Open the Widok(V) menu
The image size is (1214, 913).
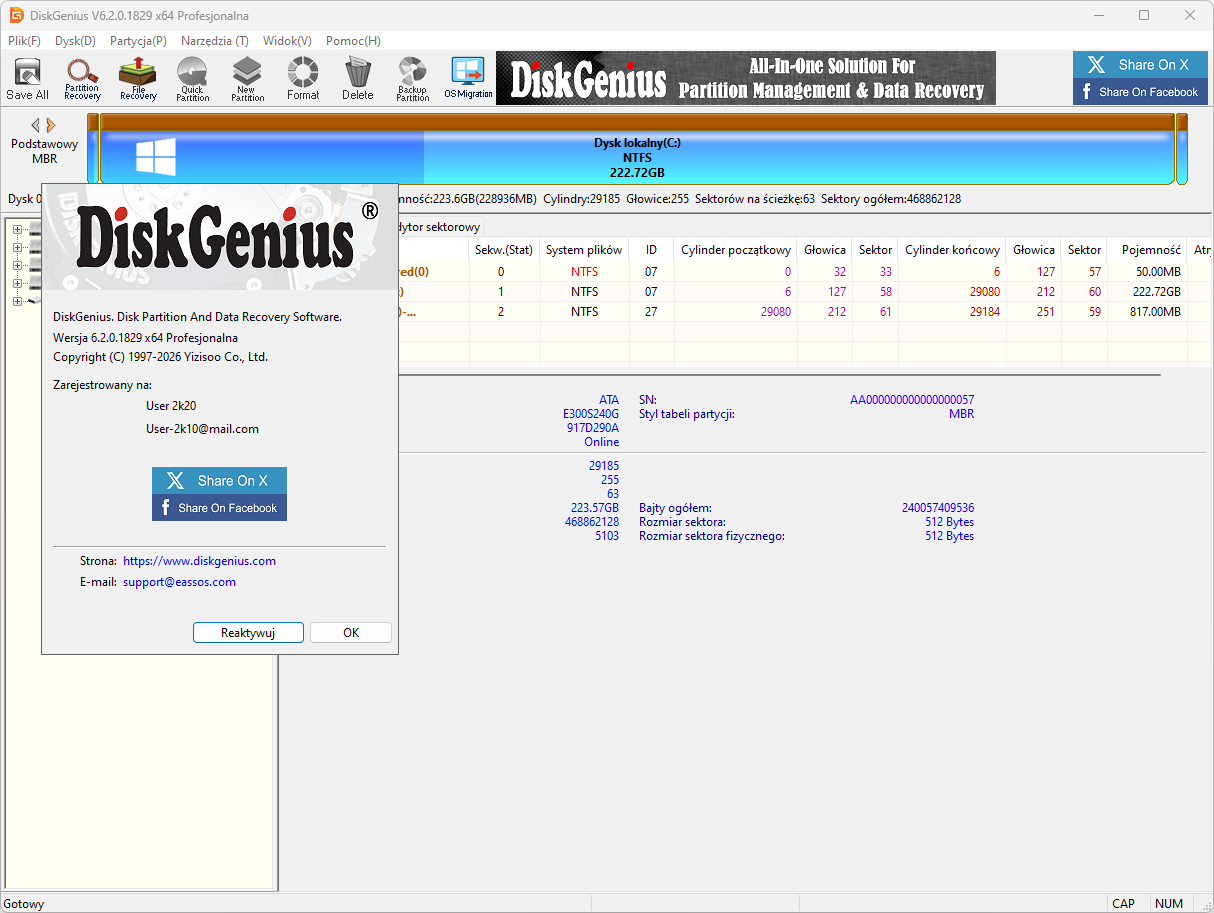point(287,41)
